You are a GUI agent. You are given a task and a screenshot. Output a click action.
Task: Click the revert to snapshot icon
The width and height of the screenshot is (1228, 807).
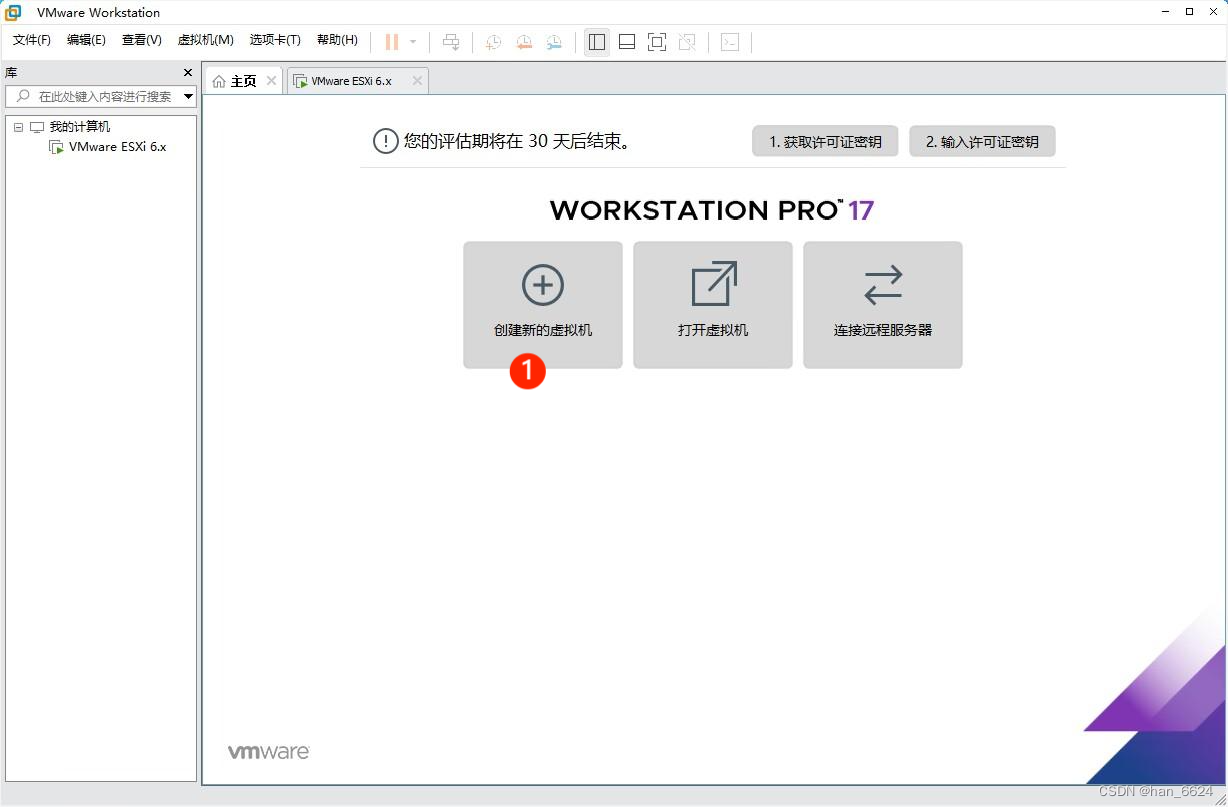coord(524,42)
